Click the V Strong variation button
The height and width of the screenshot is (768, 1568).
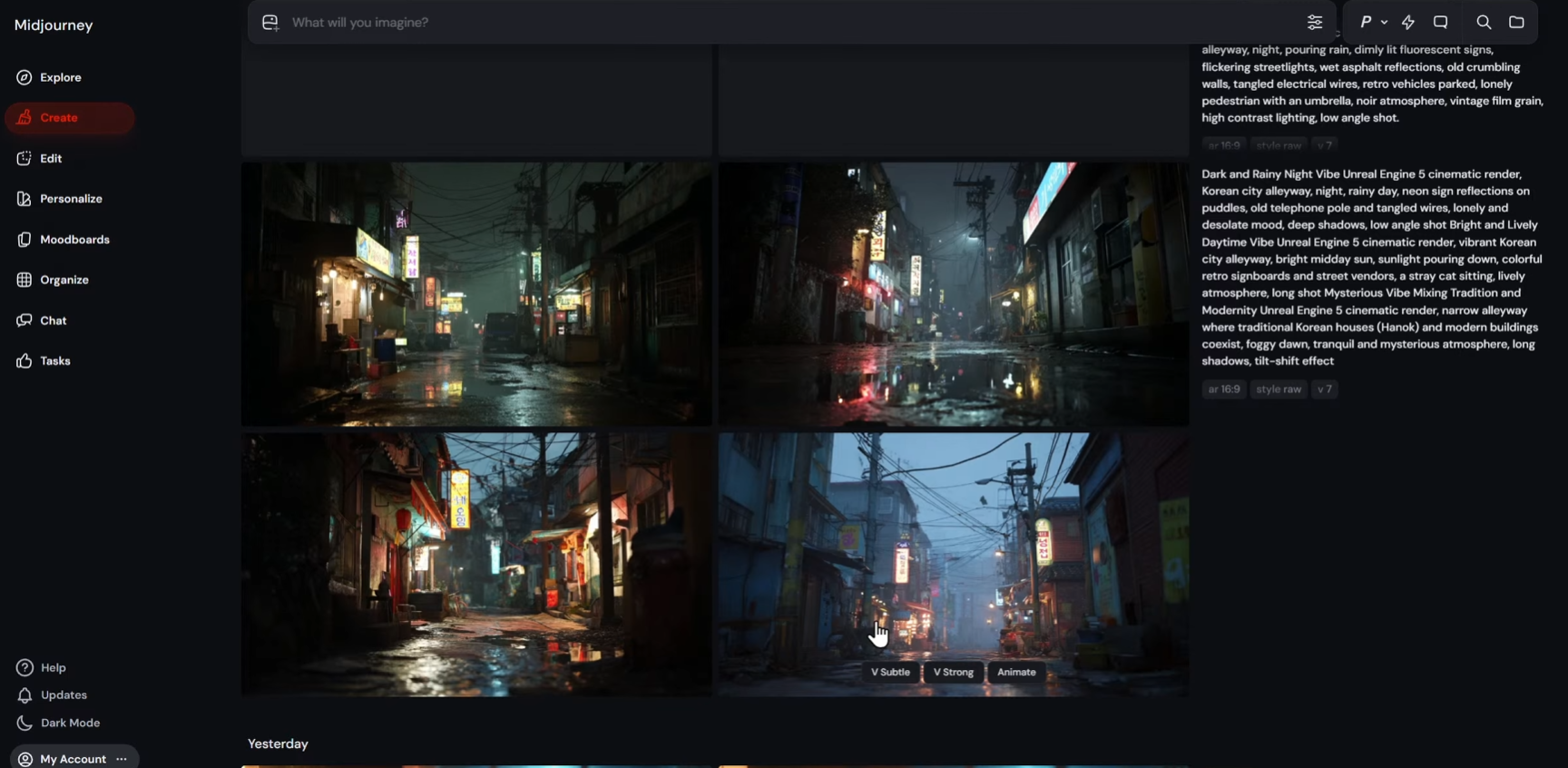953,673
